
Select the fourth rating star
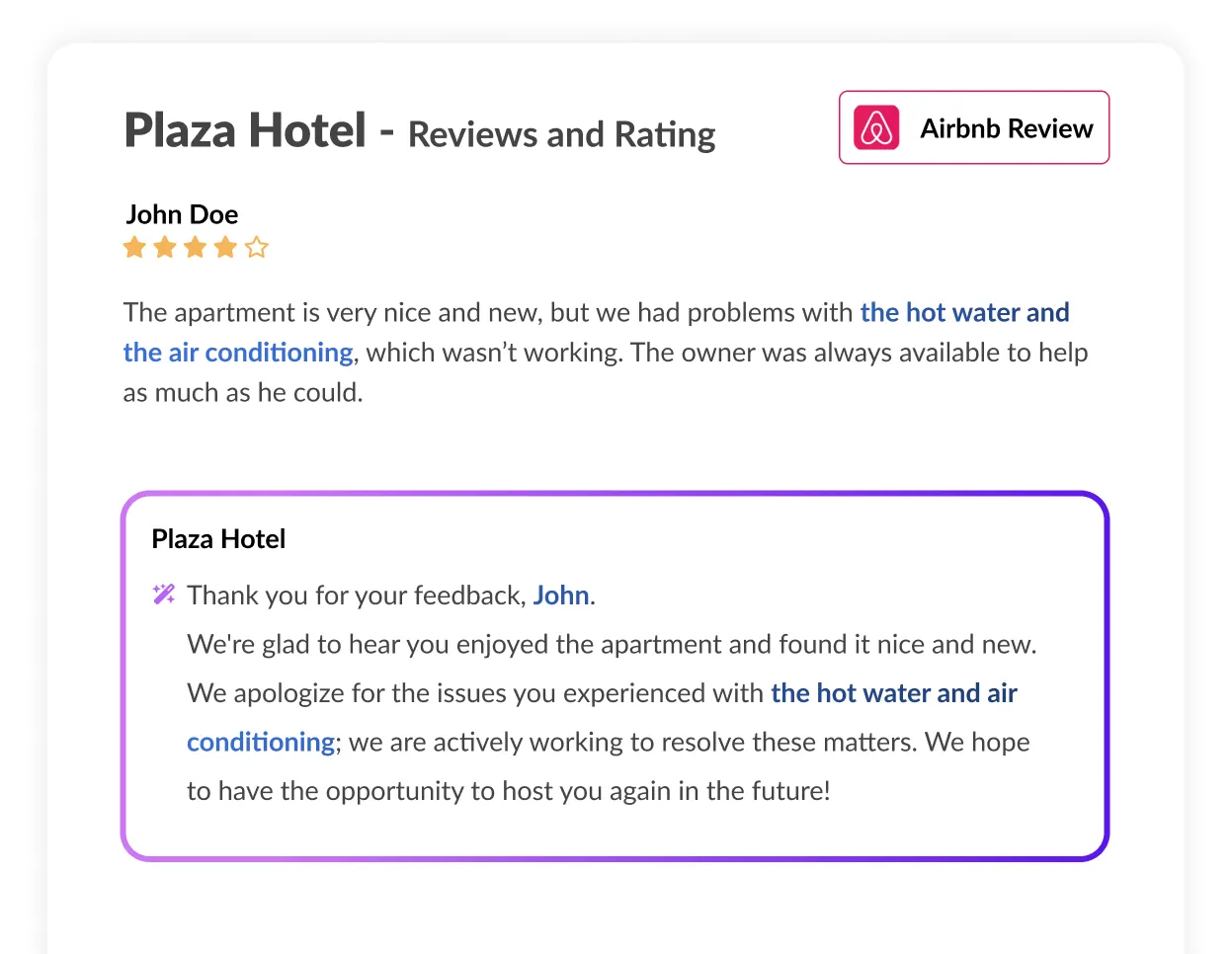pyautogui.click(x=226, y=247)
